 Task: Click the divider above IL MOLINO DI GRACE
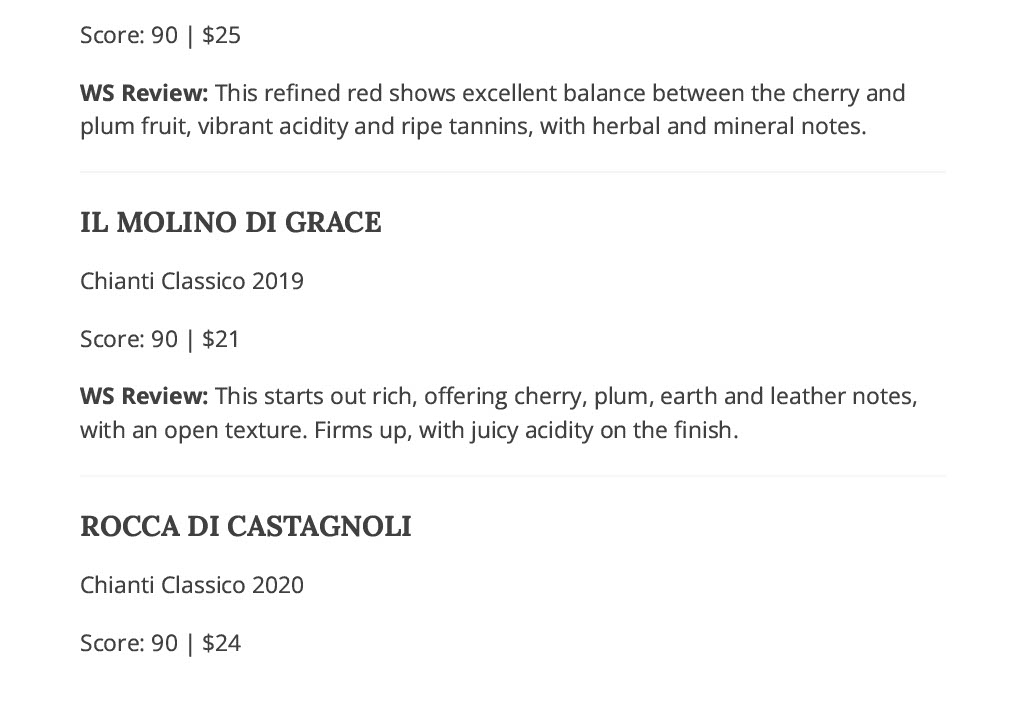tap(513, 172)
